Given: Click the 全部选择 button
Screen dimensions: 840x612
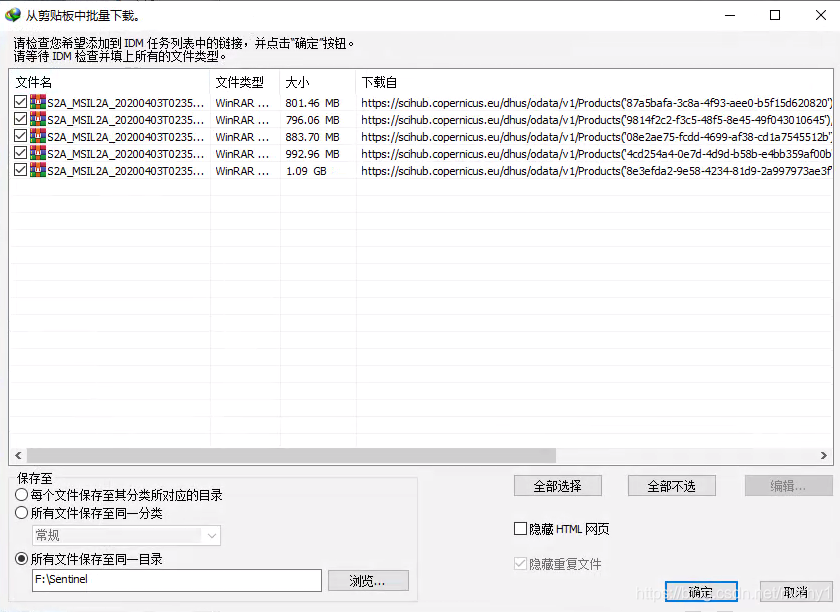Looking at the screenshot, I should coord(558,486).
